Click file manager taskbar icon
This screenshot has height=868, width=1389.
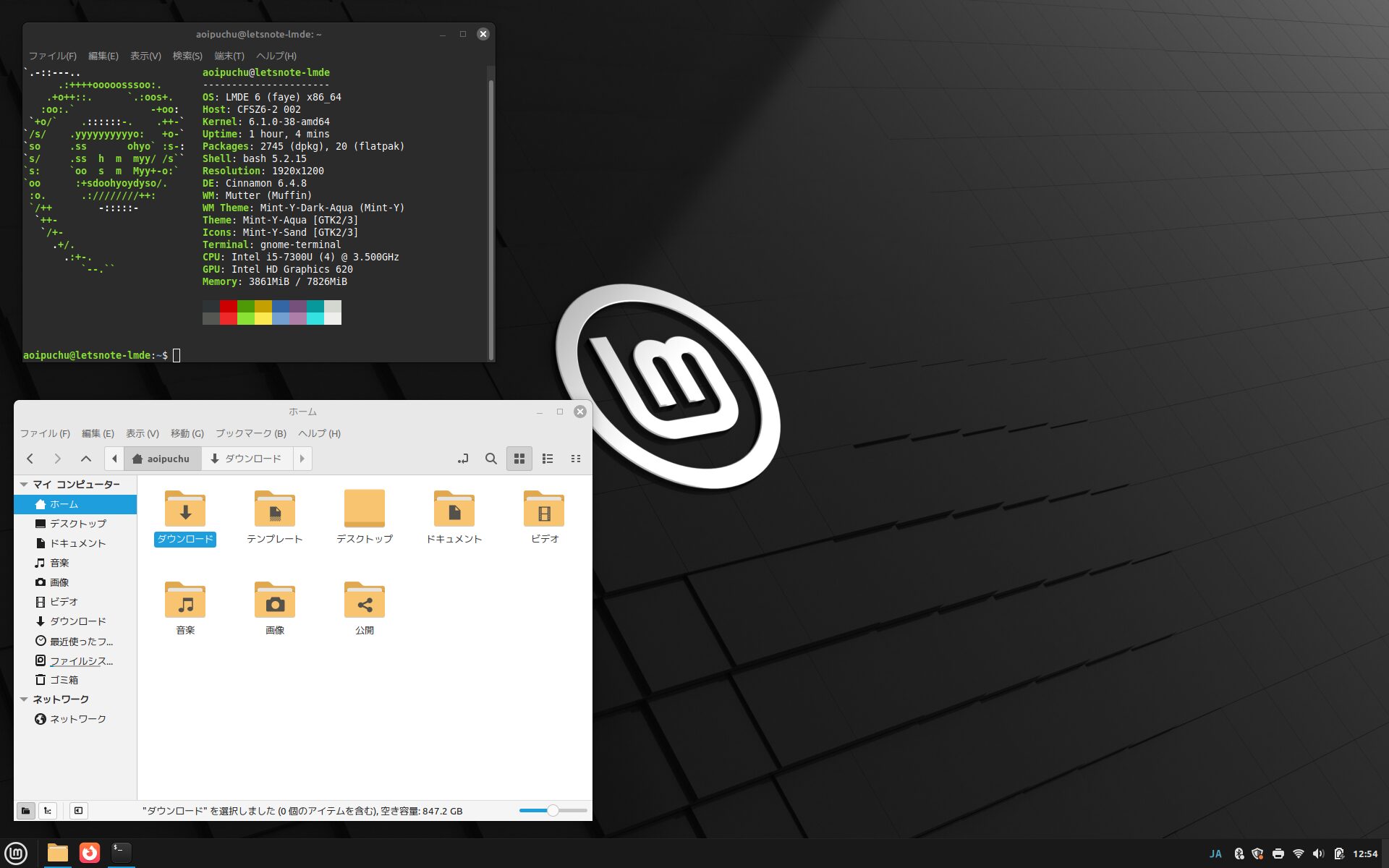[57, 854]
